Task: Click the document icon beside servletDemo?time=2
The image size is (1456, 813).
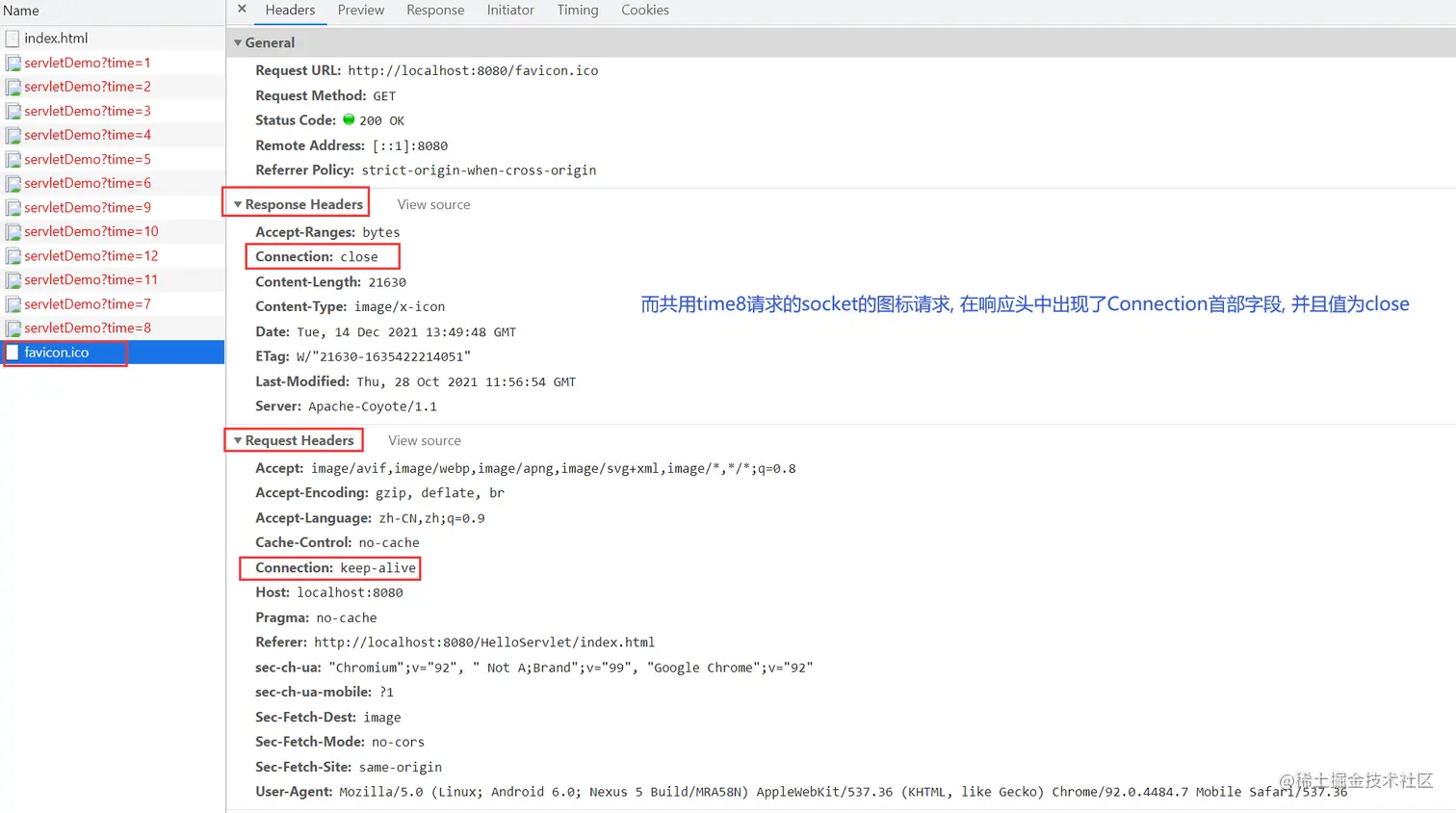Action: 13,87
